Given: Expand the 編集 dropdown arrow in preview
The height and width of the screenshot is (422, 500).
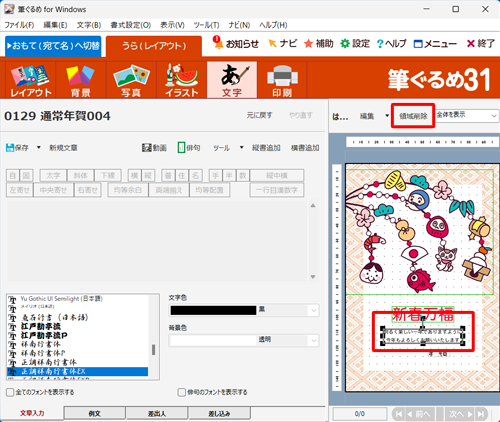Looking at the screenshot, I should [x=387, y=116].
